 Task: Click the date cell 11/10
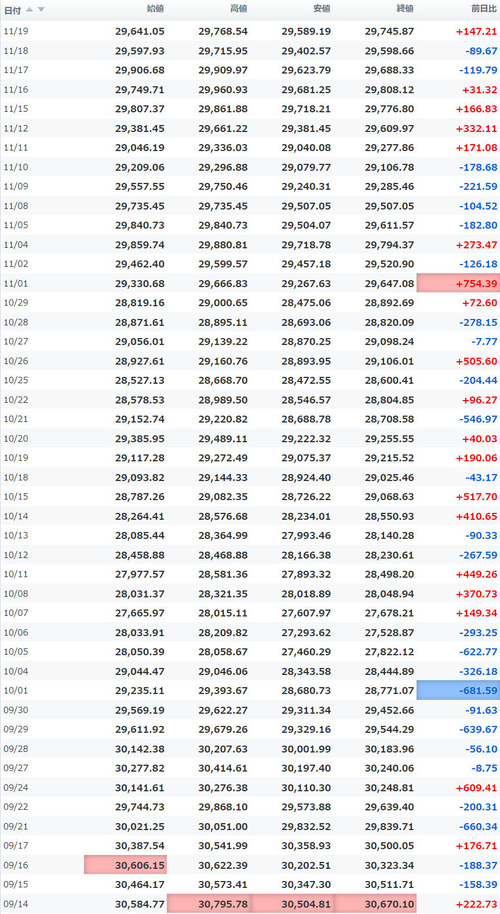16,167
